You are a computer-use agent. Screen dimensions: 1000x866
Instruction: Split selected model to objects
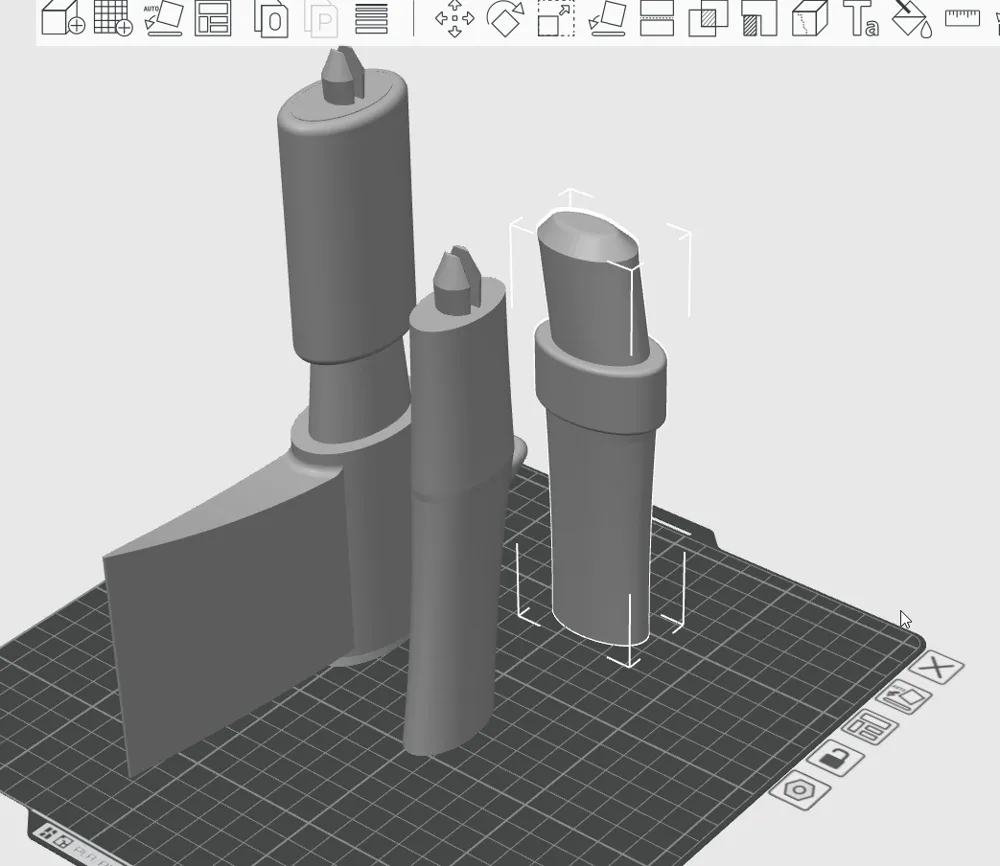click(x=271, y=18)
